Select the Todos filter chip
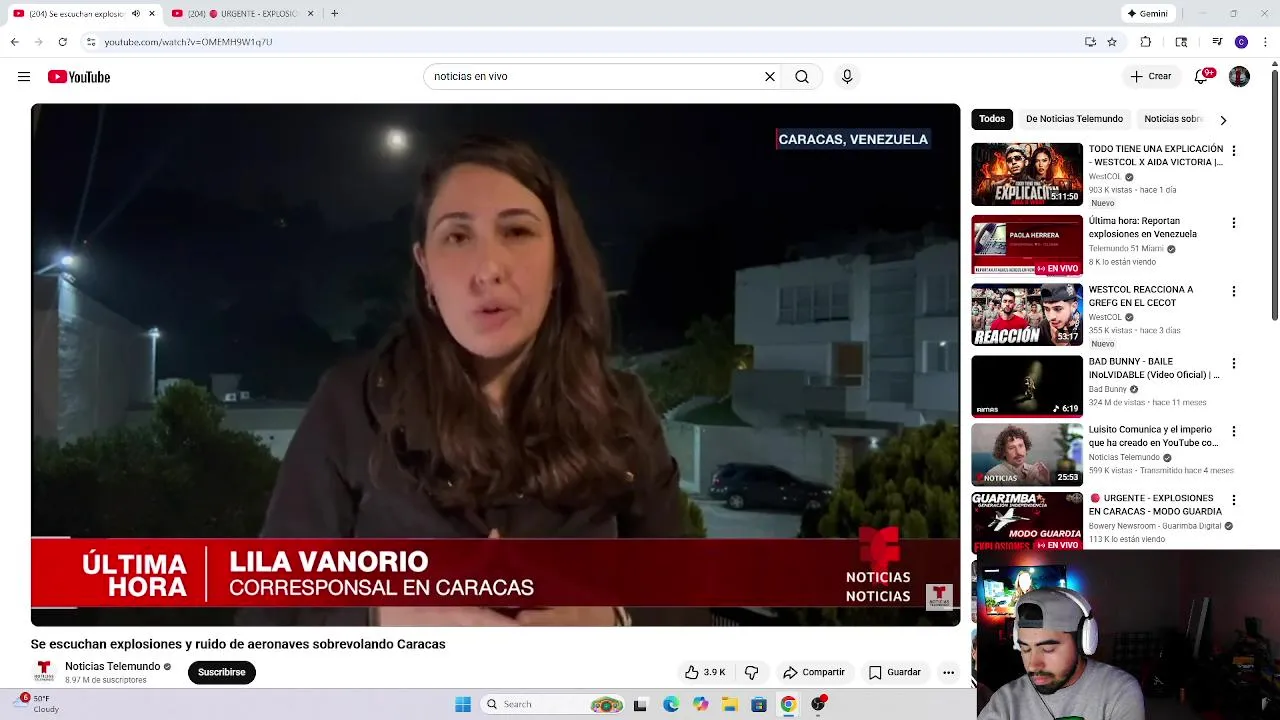The image size is (1280, 720). [992, 119]
